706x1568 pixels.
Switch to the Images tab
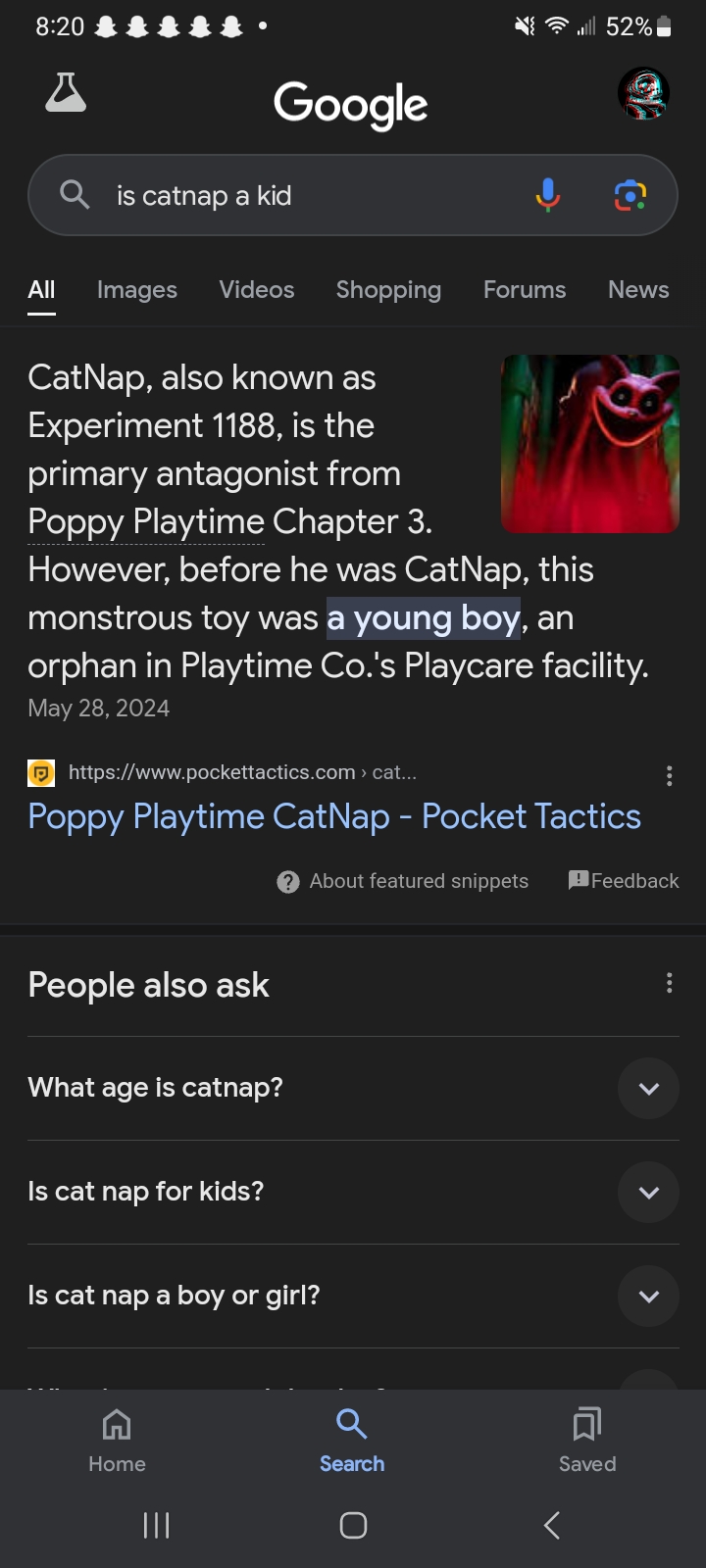137,290
